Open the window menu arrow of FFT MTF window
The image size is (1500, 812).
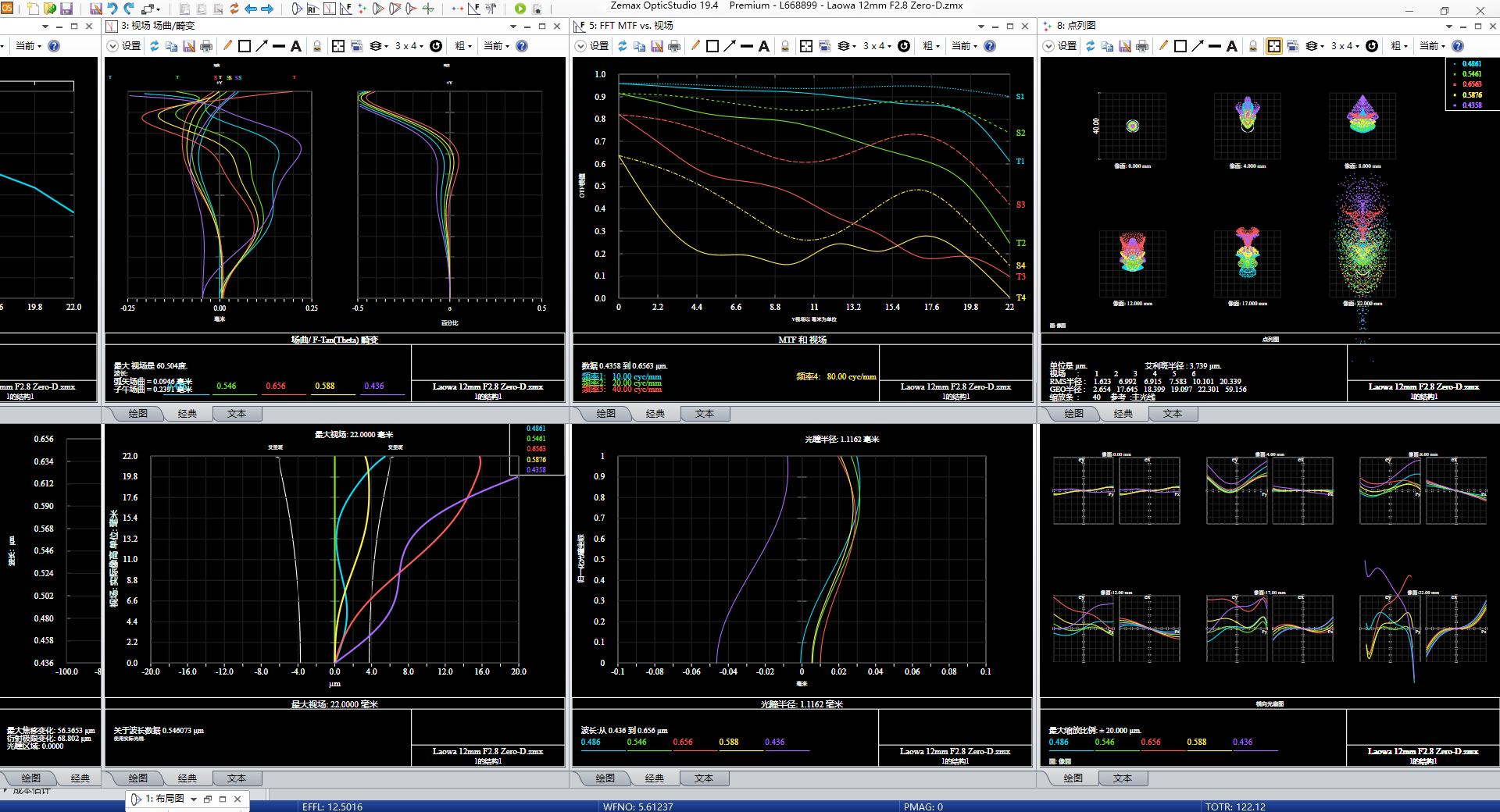[981, 26]
